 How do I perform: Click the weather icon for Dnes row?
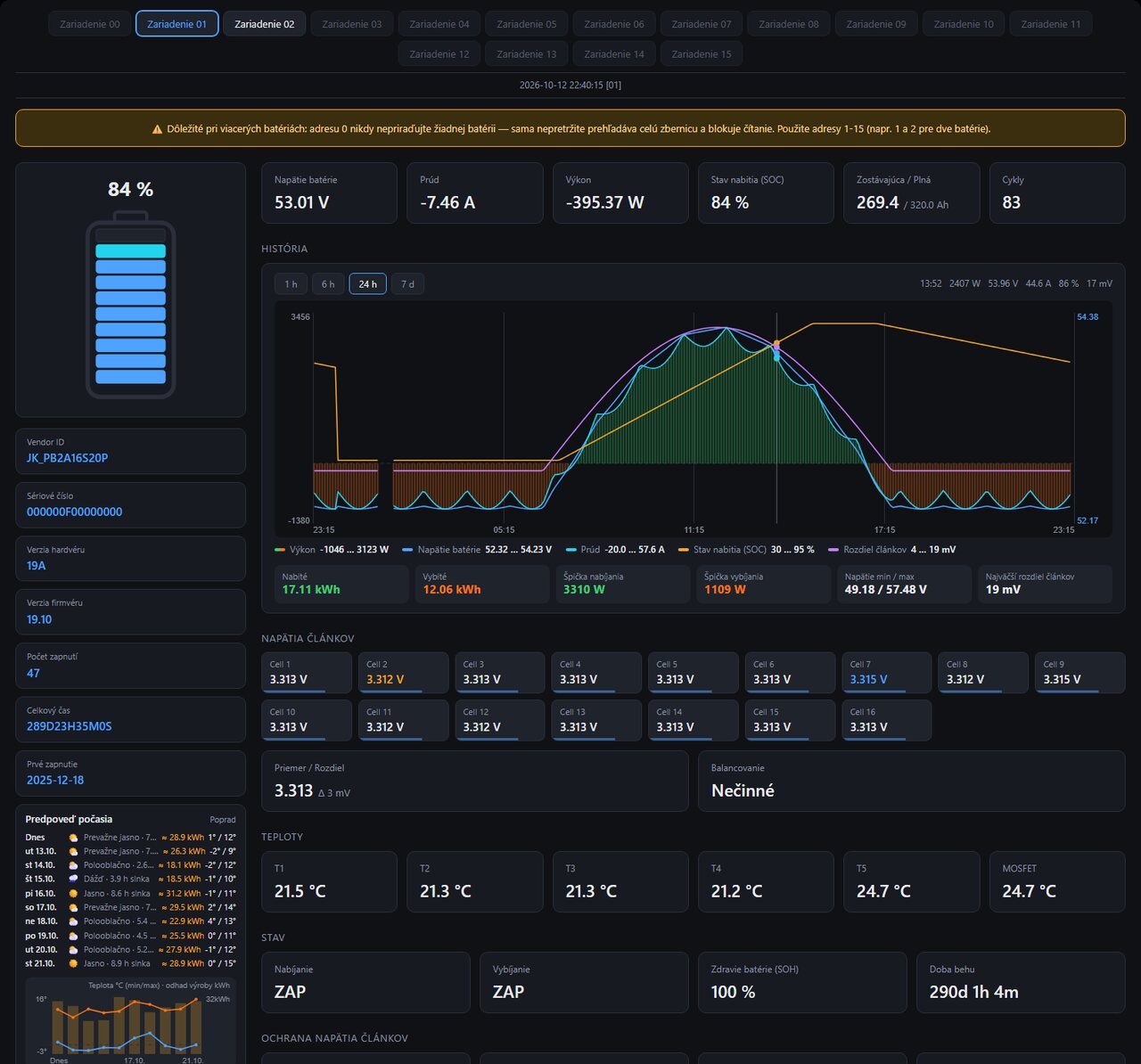coord(73,838)
